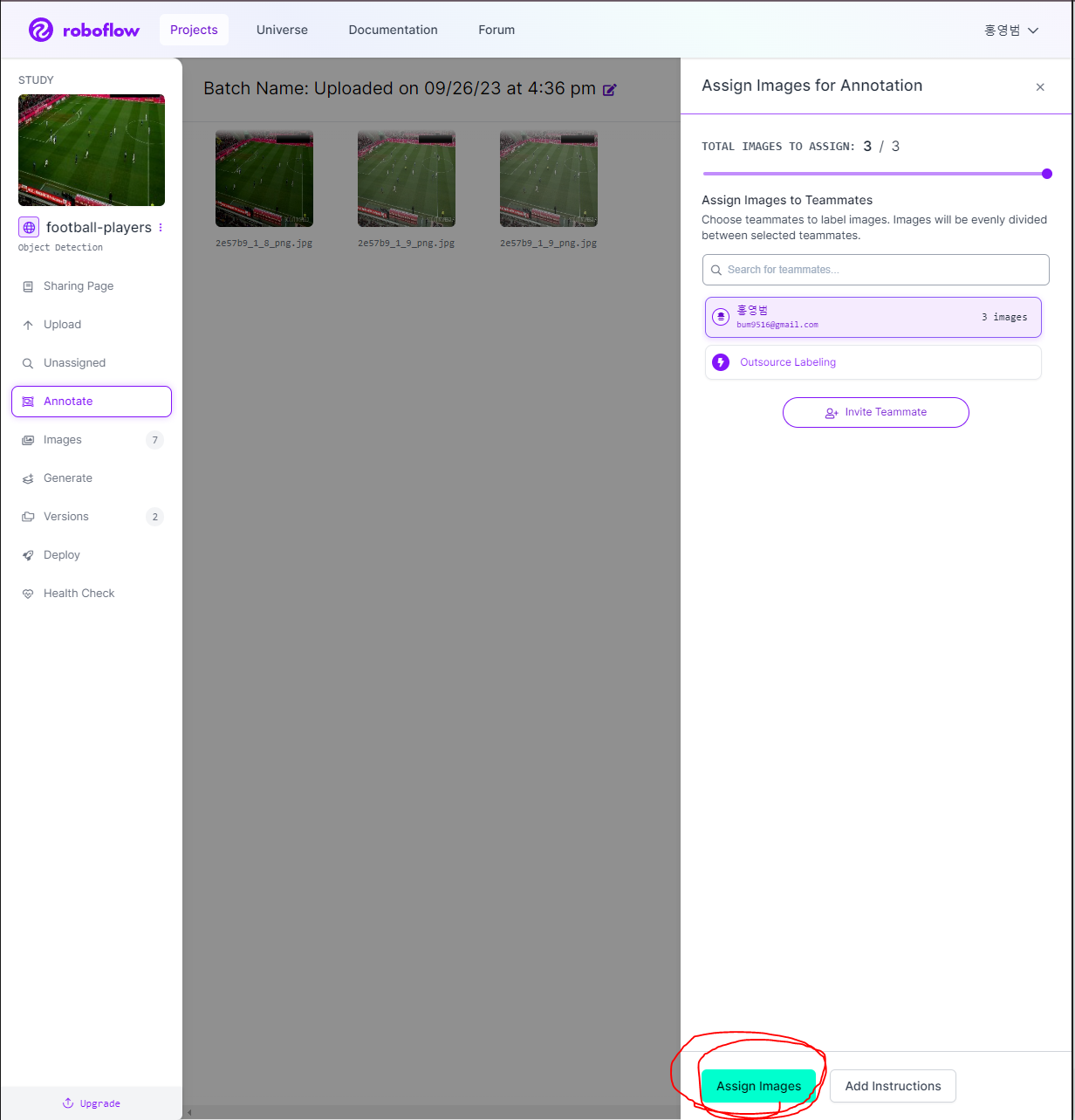Click the Images sidebar icon
Viewport: 1075px width, 1120px height.
tap(28, 440)
